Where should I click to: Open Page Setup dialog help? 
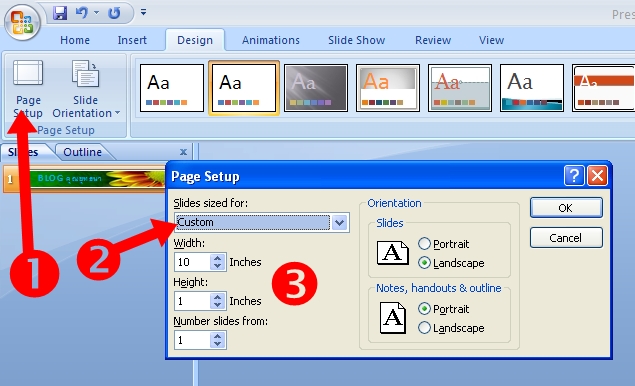[x=574, y=176]
